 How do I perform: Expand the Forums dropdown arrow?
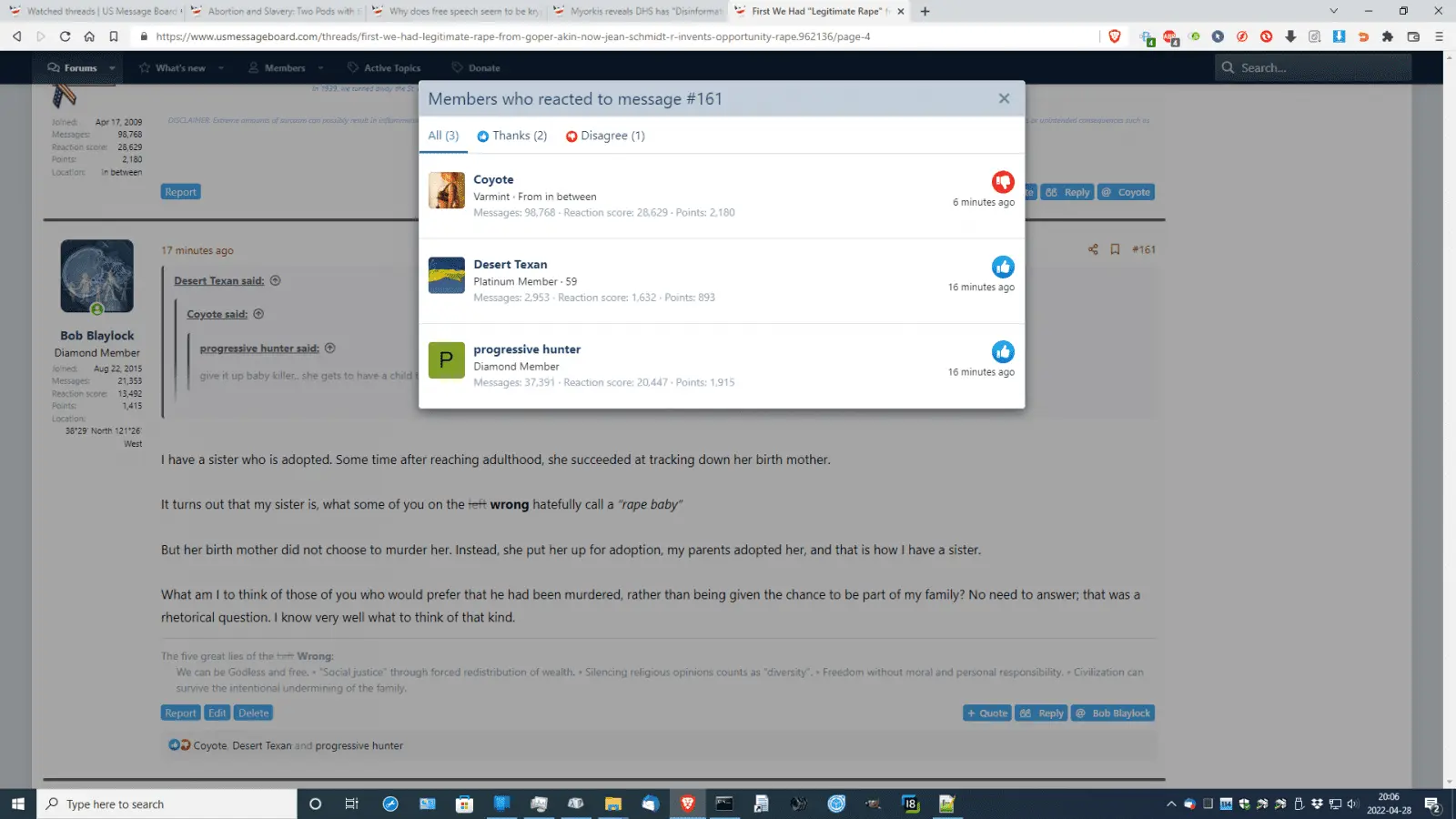(x=112, y=68)
